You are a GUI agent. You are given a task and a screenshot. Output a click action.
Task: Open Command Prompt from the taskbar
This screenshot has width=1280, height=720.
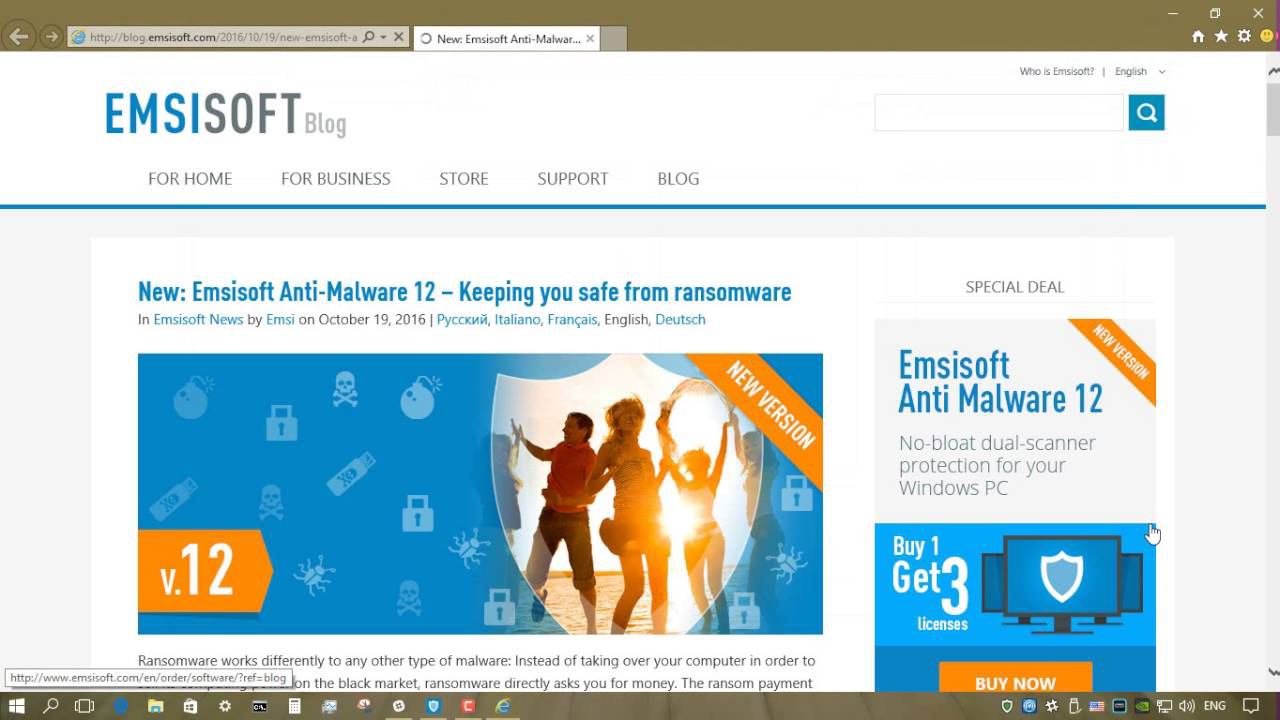(260, 706)
